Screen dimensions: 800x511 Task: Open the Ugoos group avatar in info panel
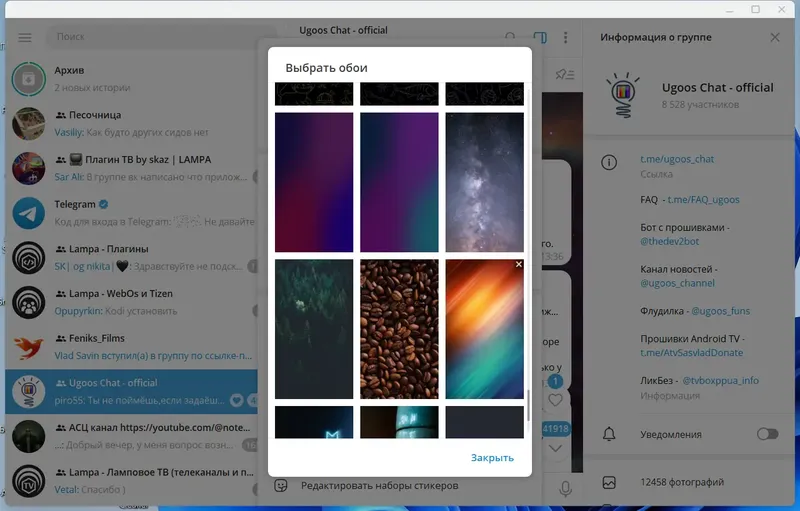tap(622, 95)
